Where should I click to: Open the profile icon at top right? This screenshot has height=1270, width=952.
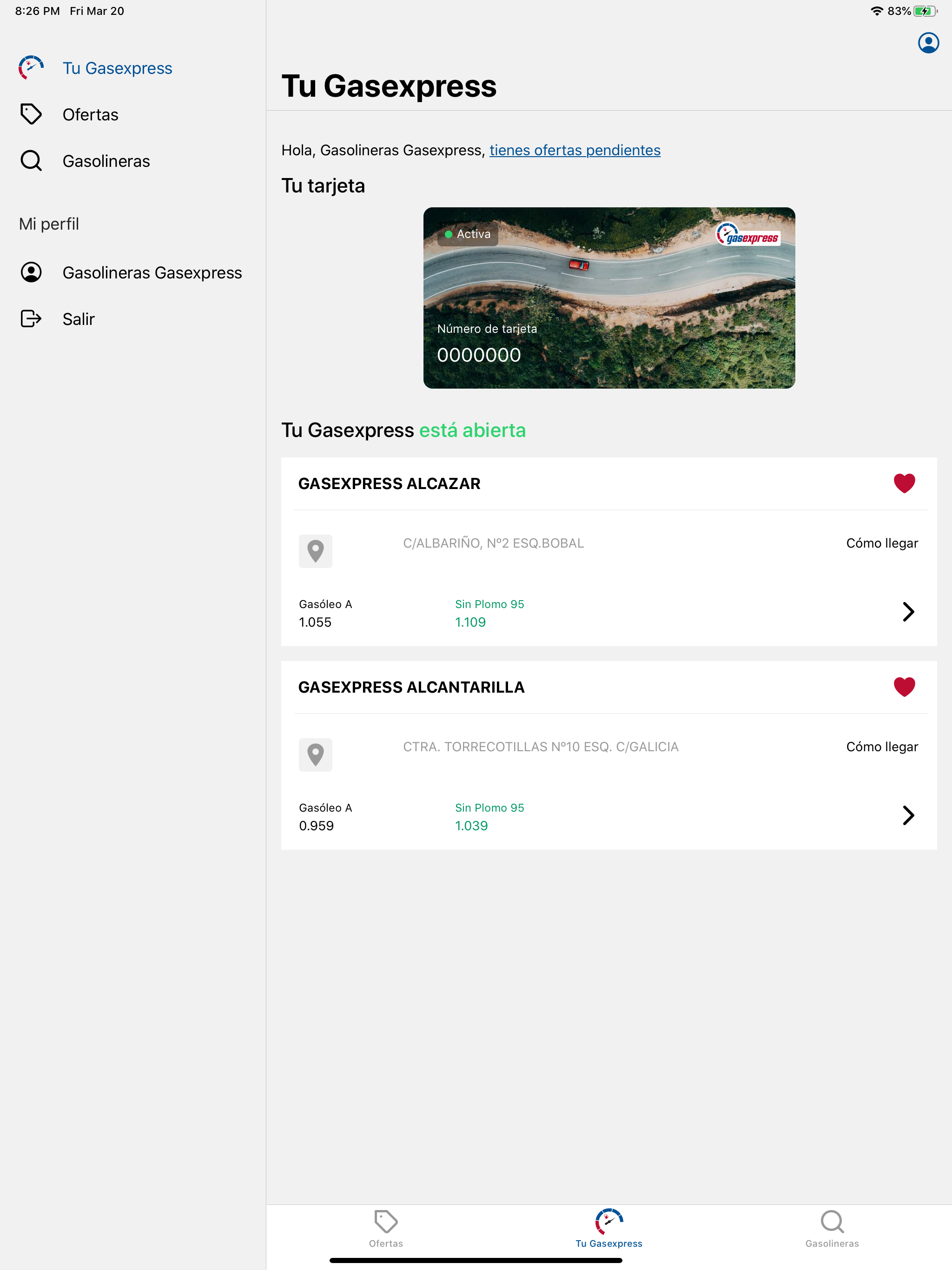coord(928,43)
